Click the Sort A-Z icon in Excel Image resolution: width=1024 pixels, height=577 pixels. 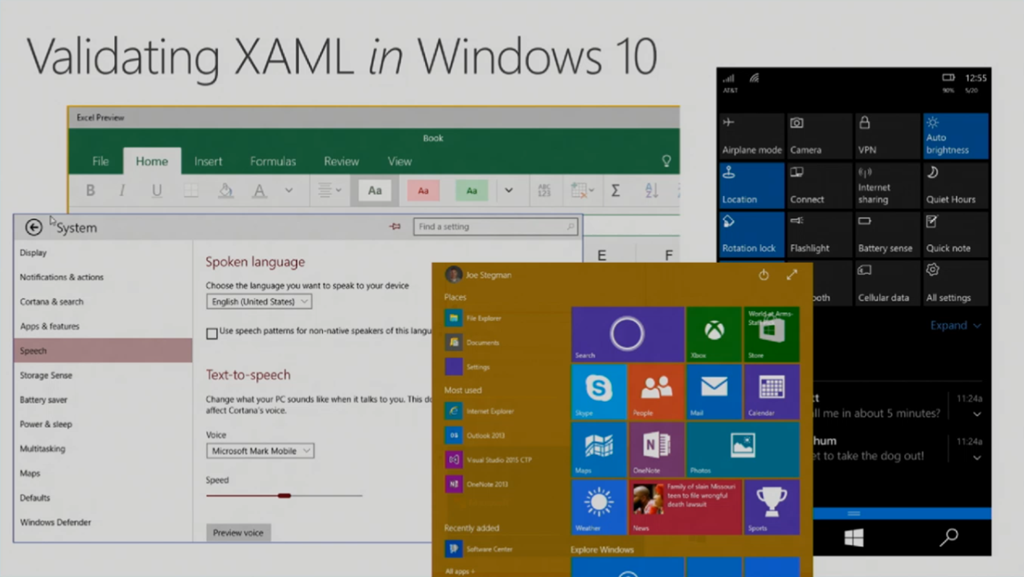pos(651,191)
